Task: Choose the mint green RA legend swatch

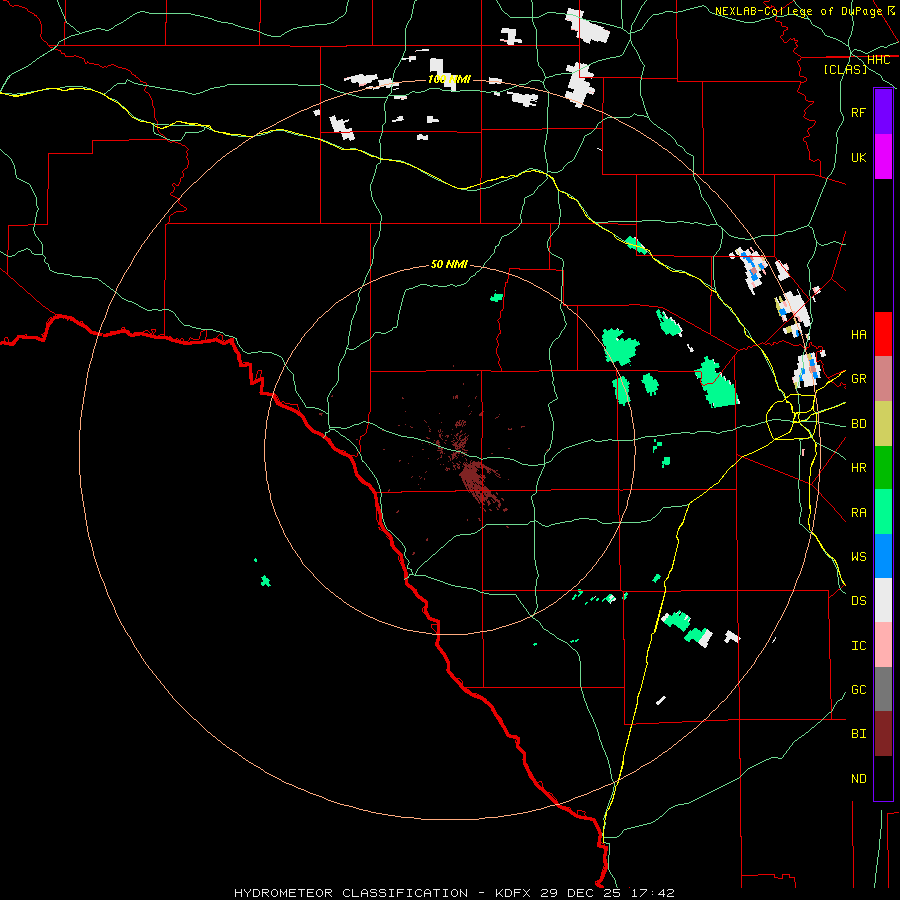Action: [883, 512]
